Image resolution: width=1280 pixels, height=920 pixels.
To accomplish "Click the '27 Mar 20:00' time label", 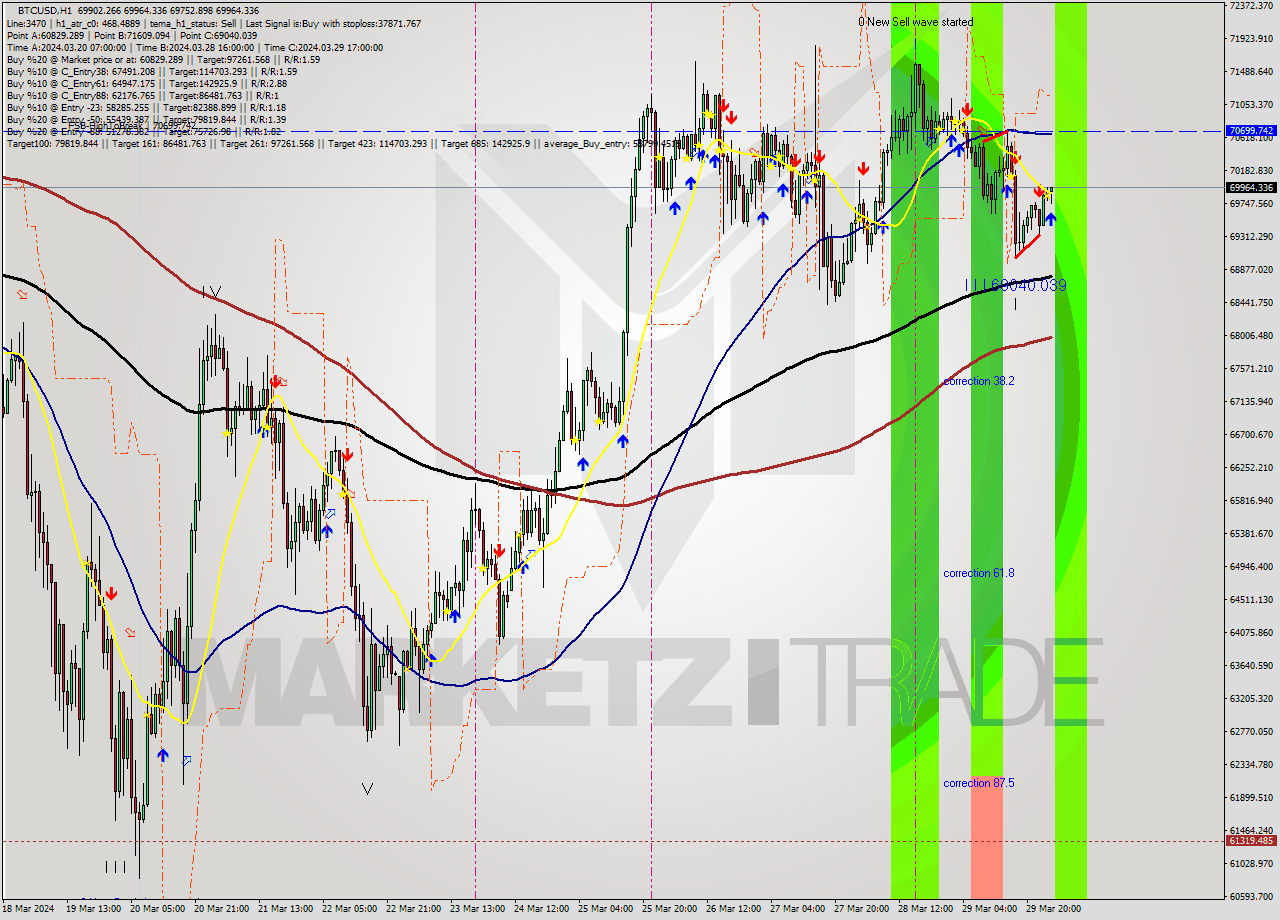I will coord(862,909).
